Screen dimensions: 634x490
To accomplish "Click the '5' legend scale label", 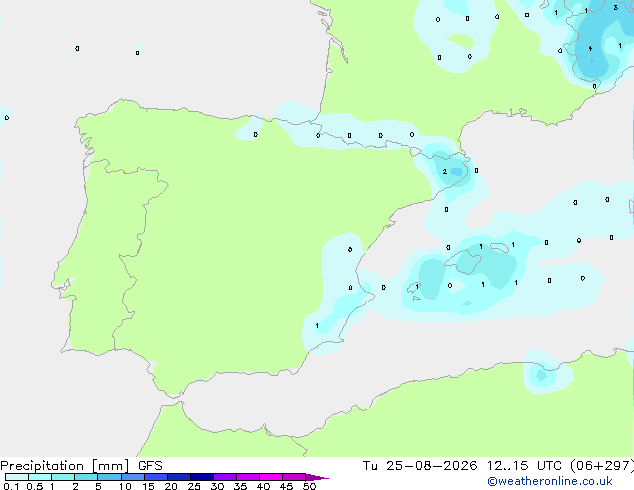I will pyautogui.click(x=98, y=486).
